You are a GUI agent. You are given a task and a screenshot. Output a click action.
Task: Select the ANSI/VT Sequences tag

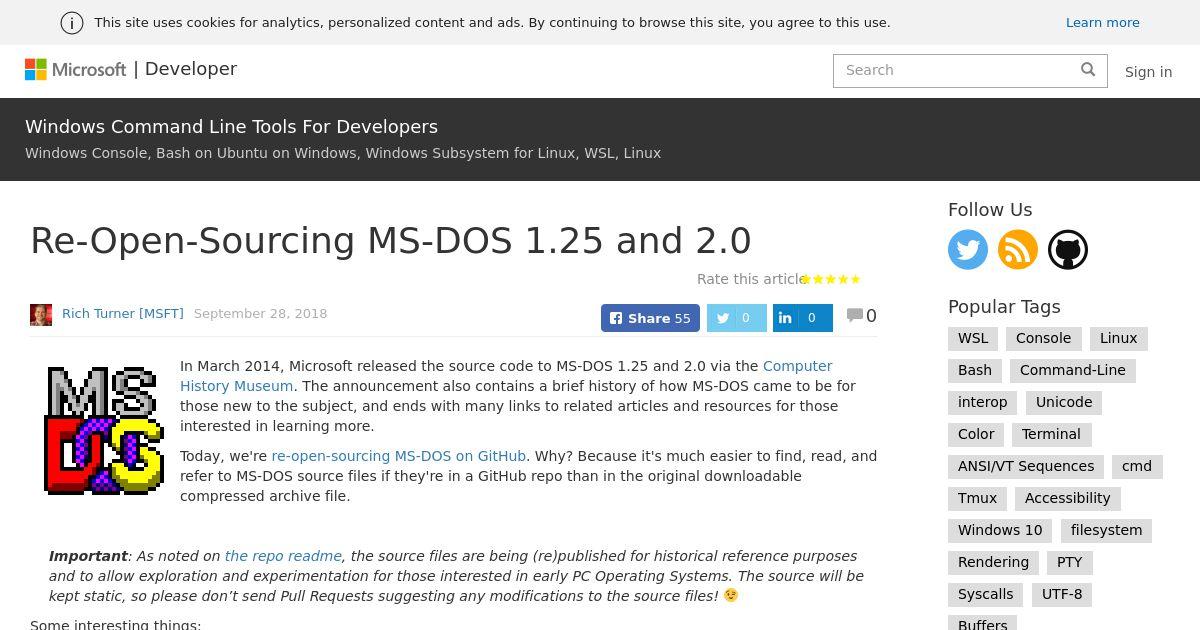(x=1026, y=467)
